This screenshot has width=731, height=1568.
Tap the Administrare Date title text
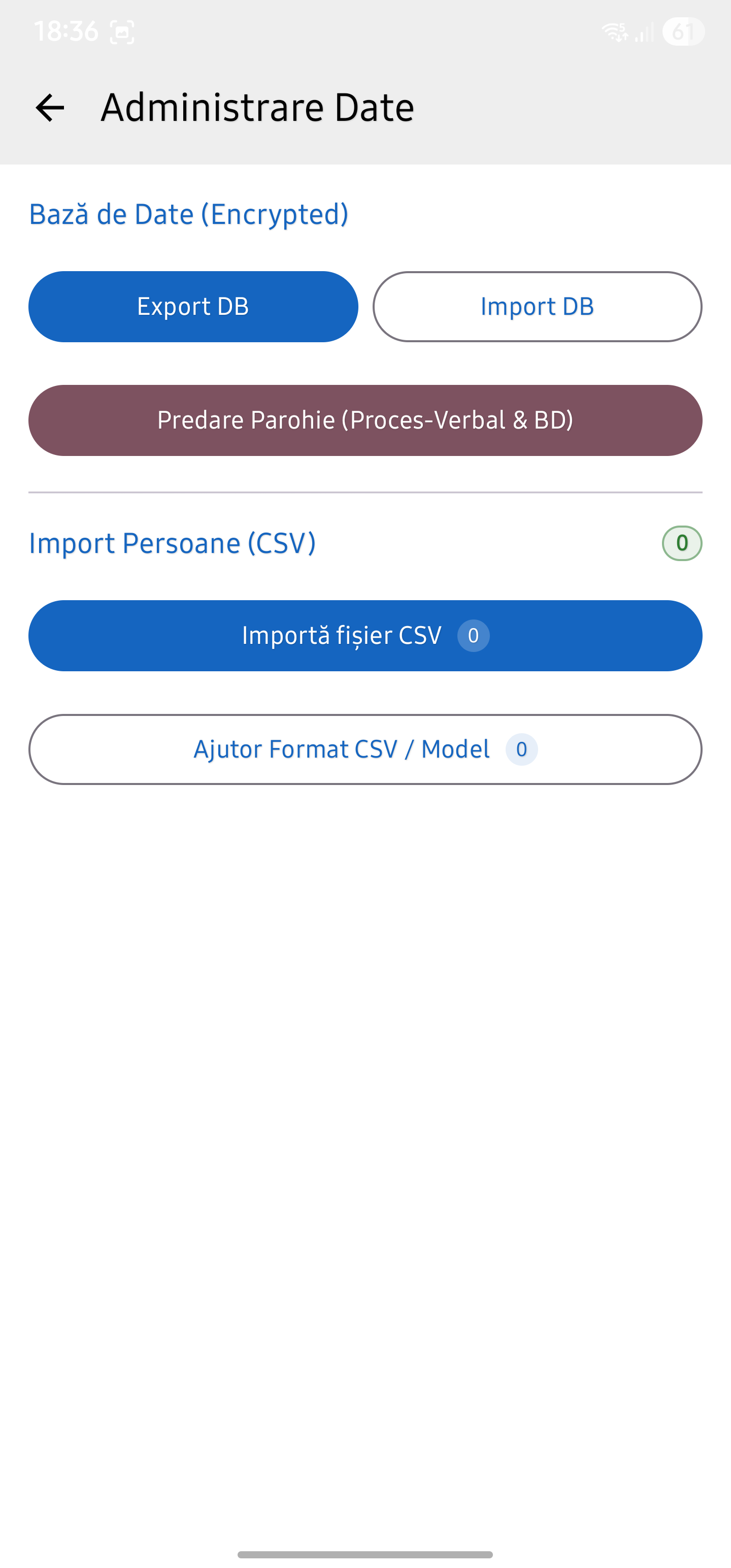click(257, 107)
